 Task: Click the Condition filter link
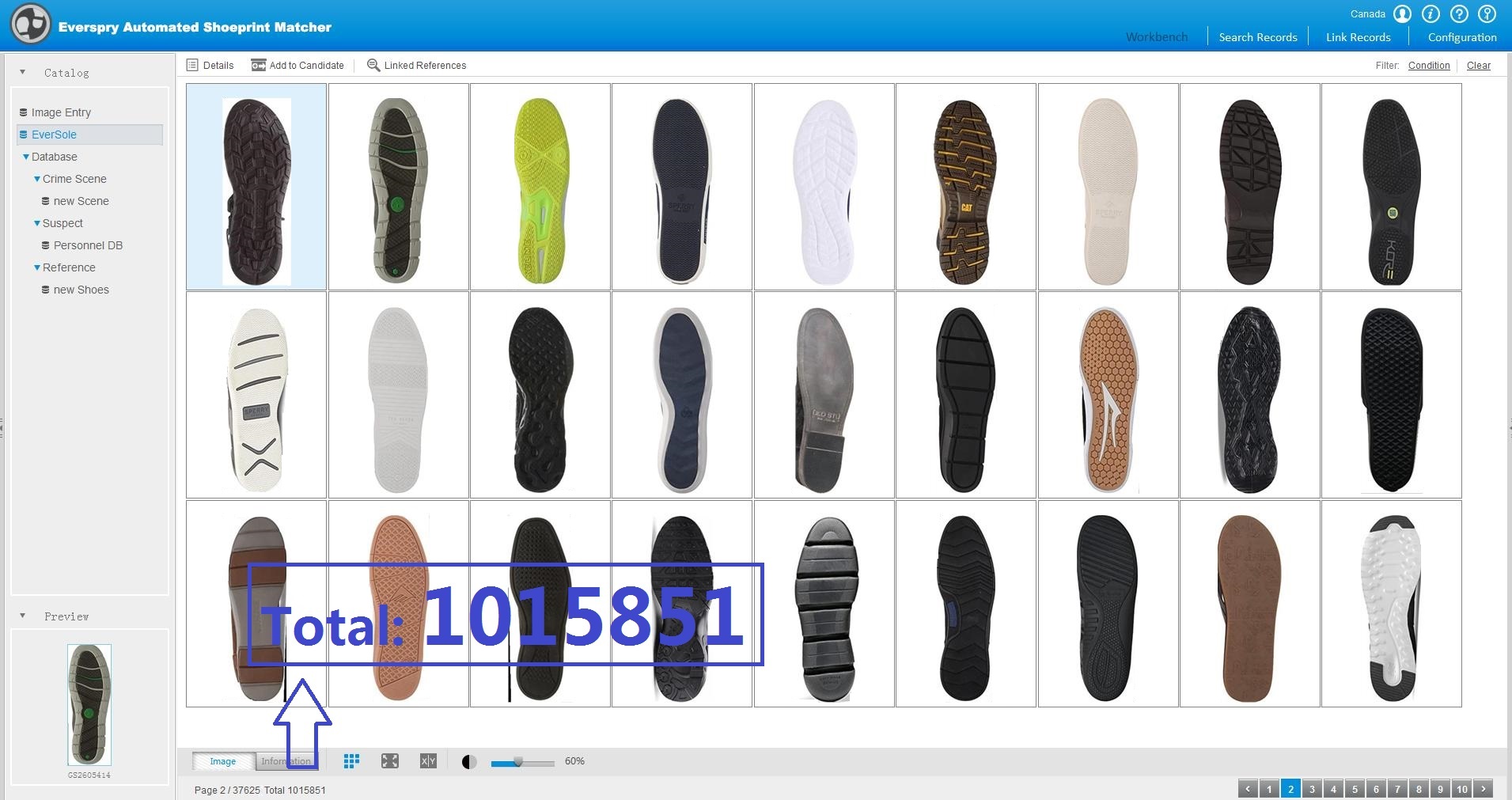[x=1429, y=66]
